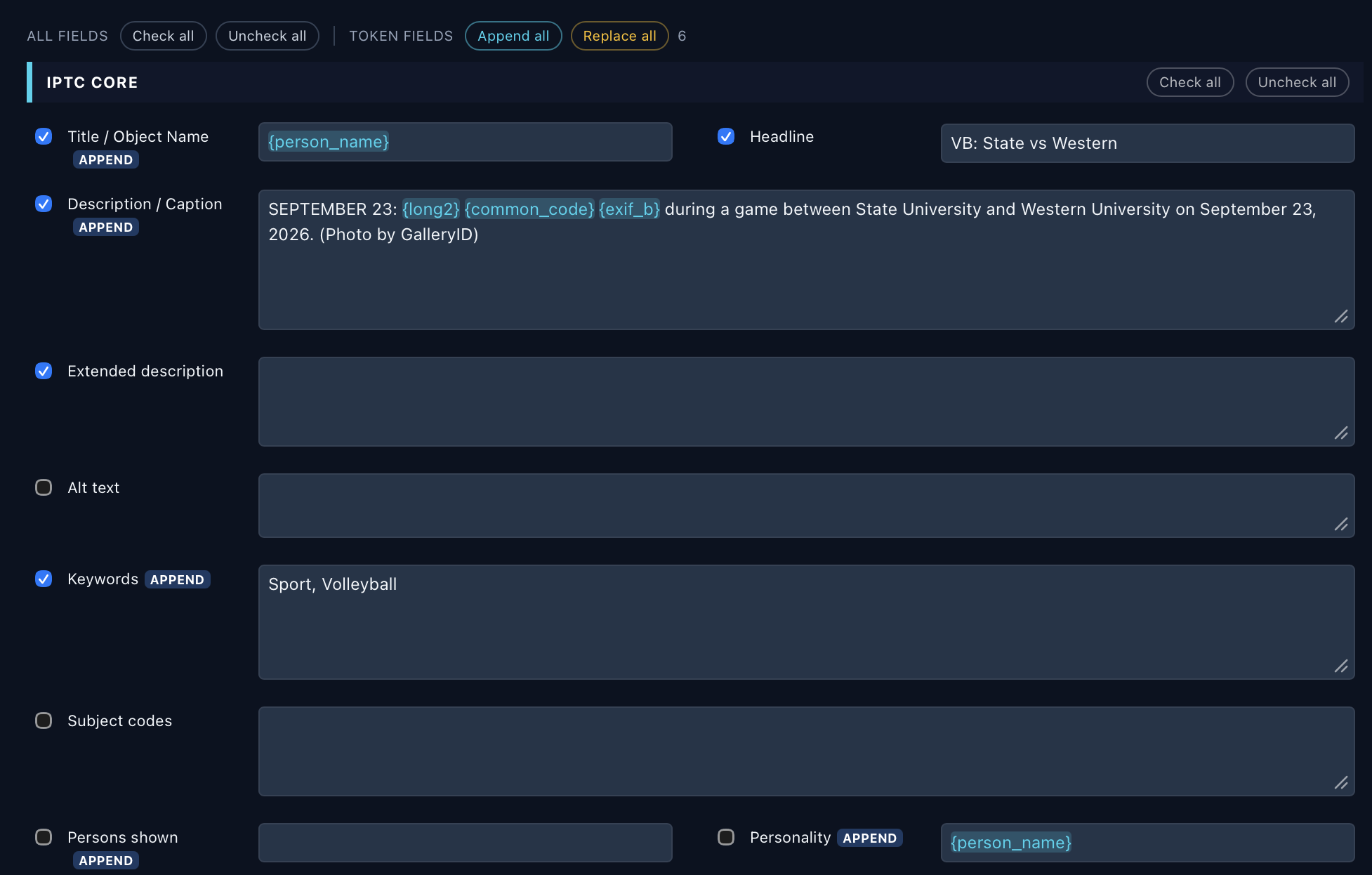Toggle the APPEND badge under Title / Object Name
This screenshot has height=875, width=1372.
[106, 160]
